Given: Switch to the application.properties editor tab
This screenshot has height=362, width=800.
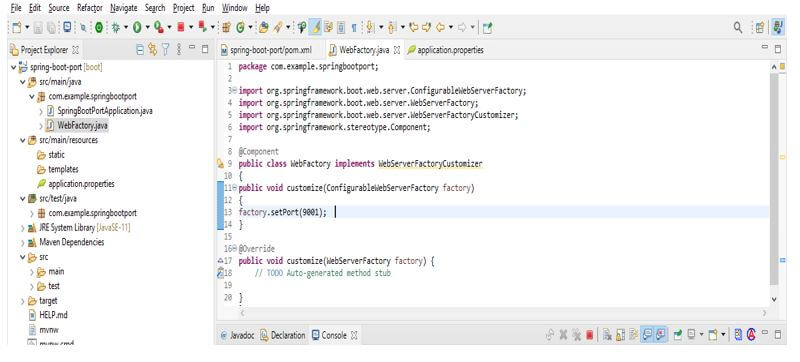Looking at the screenshot, I should [x=445, y=50].
